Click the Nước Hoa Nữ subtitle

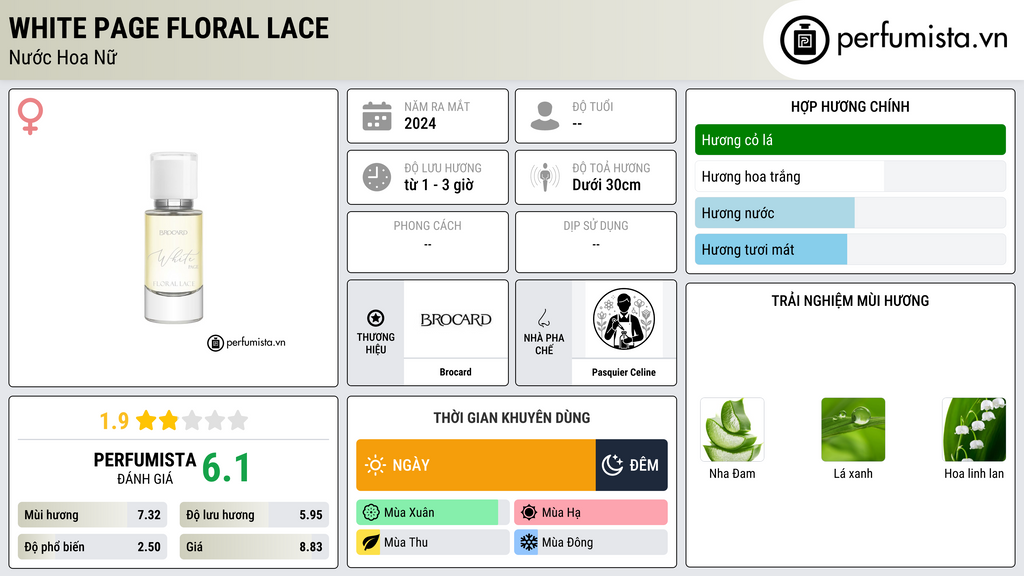click(x=63, y=58)
